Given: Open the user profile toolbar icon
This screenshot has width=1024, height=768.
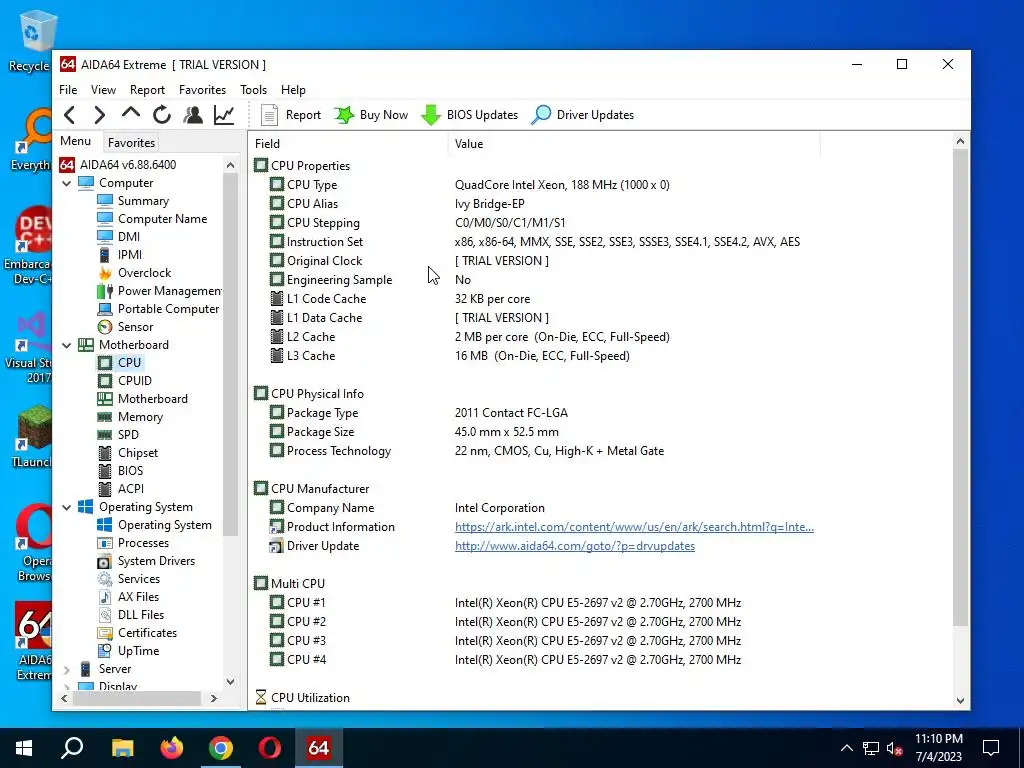Looking at the screenshot, I should point(193,115).
